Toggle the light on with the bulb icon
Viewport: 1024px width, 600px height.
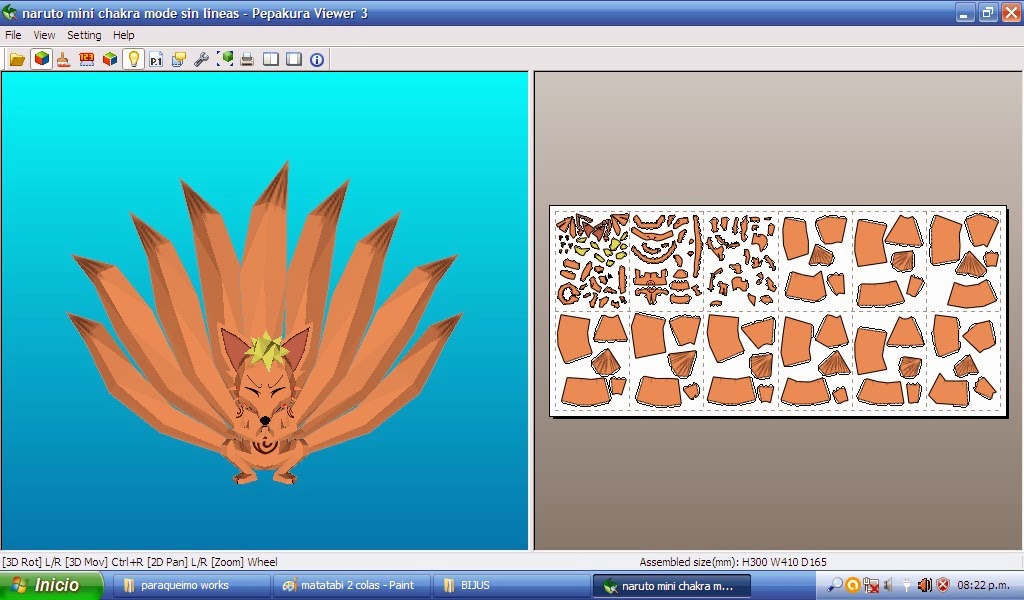[132, 59]
